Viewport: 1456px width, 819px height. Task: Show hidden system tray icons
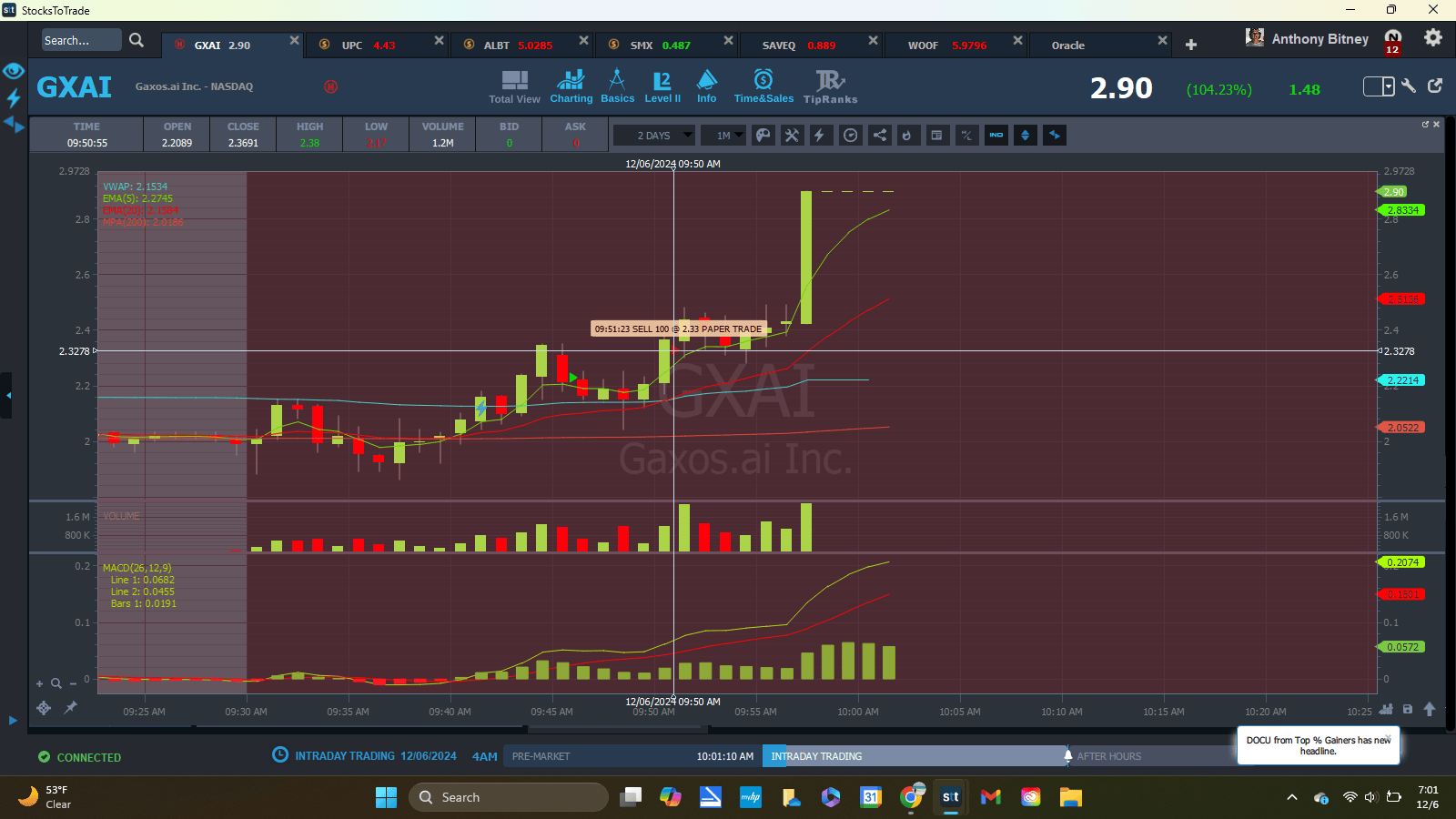(1292, 797)
